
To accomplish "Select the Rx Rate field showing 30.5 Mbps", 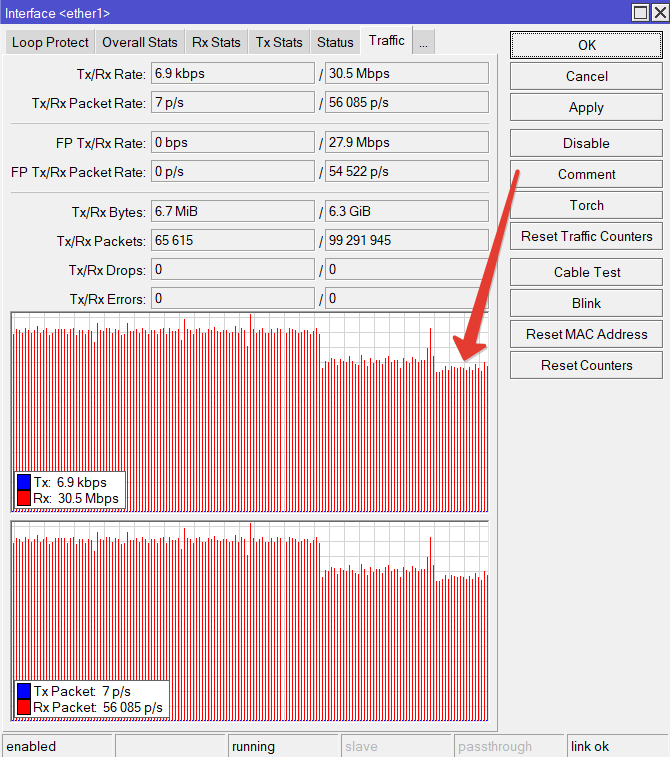I will (406, 73).
